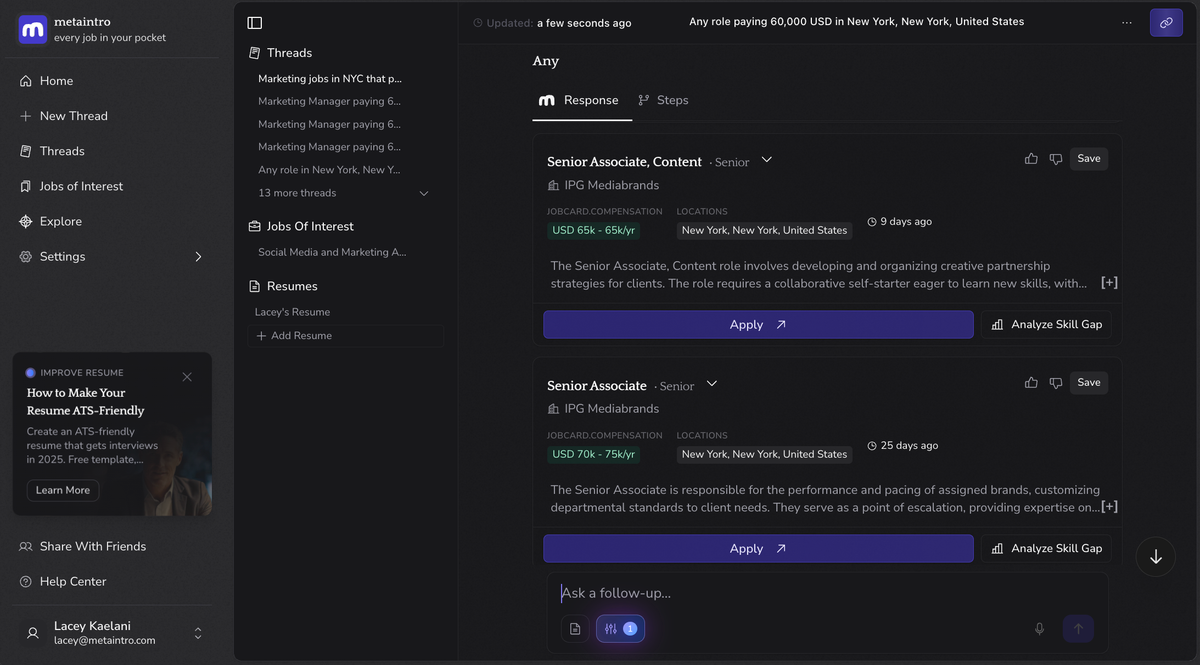Image resolution: width=1200 pixels, height=665 pixels.
Task: Expand the Lacey Kaelani account menu
Action: tap(197, 632)
